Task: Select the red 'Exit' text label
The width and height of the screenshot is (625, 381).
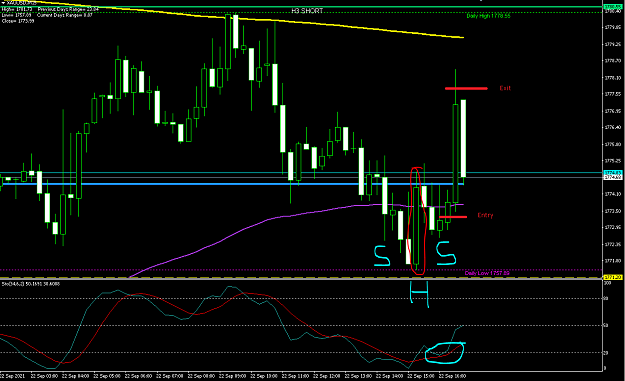Action: (505, 88)
